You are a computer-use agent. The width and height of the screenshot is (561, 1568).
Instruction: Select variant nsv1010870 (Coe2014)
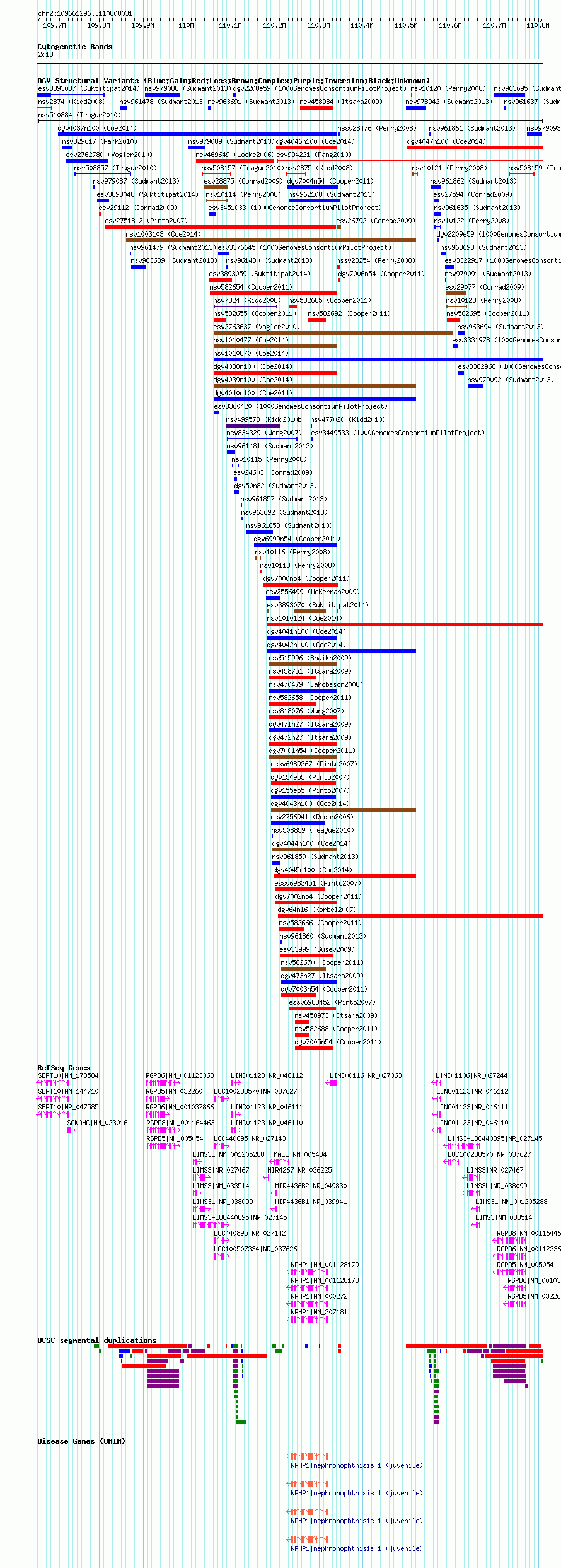point(251,353)
